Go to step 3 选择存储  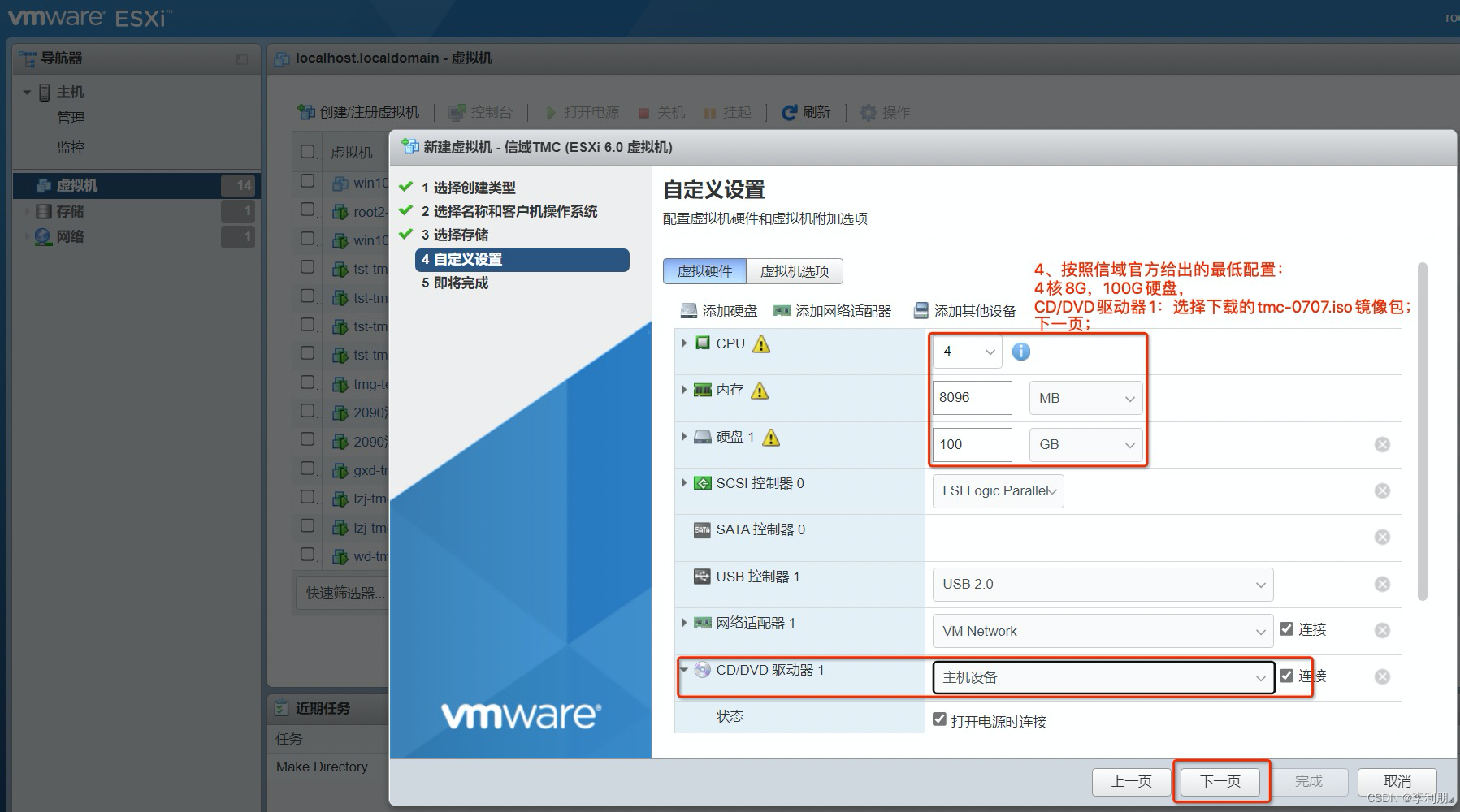click(454, 235)
